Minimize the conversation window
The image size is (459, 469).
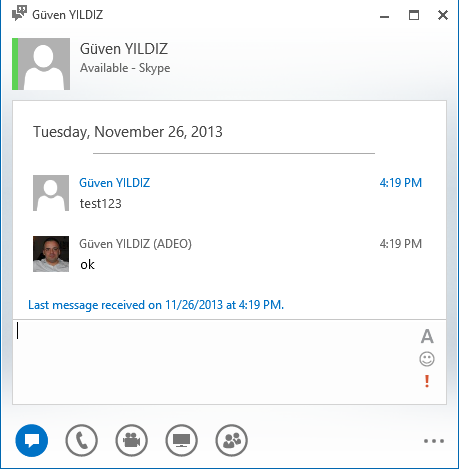(x=385, y=16)
